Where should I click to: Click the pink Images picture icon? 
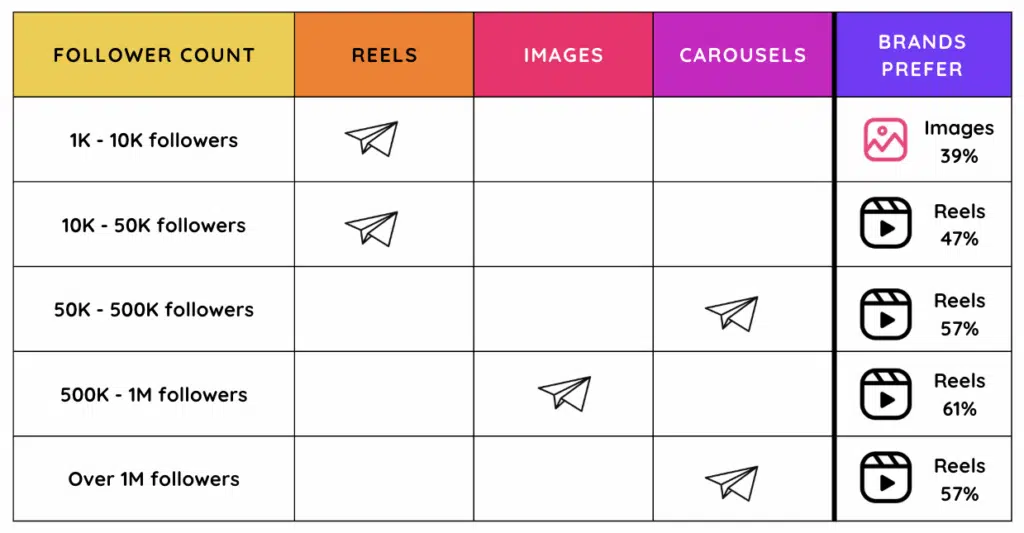point(885,140)
